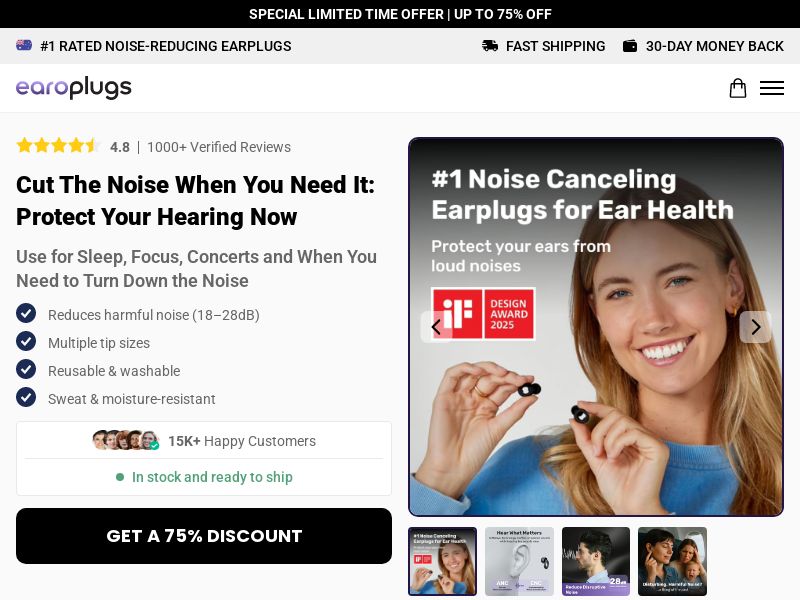Click the earoplugs logo
Image resolution: width=800 pixels, height=600 pixels.
point(73,87)
